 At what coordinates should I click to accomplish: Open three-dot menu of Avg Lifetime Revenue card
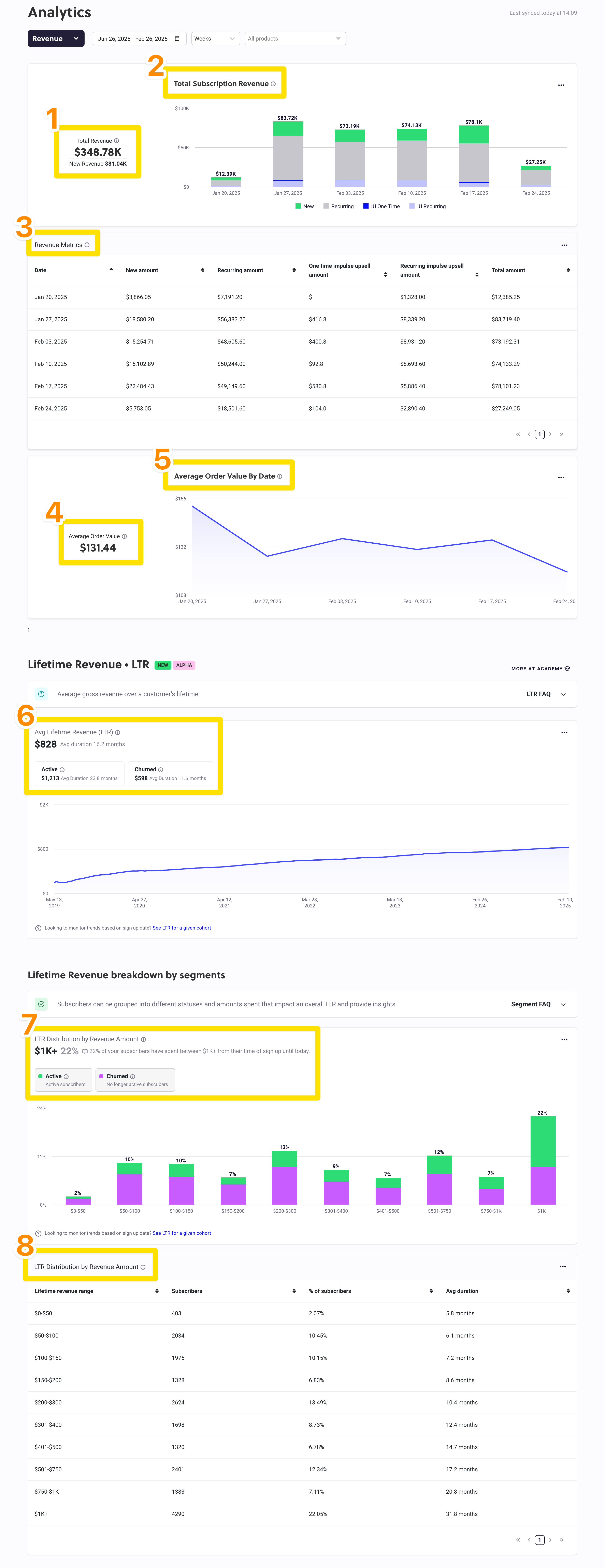(x=564, y=733)
